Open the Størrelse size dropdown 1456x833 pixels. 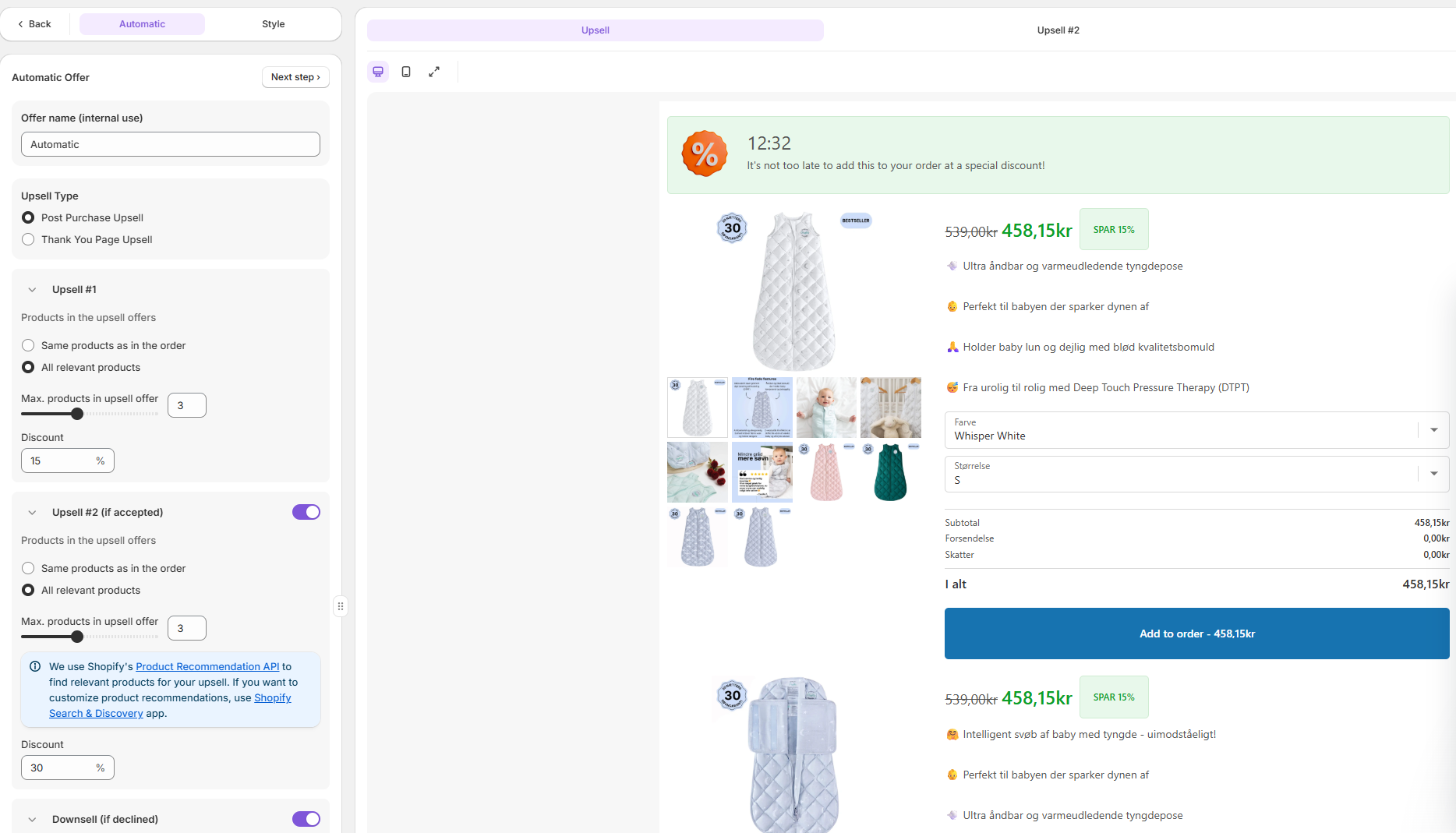(1196, 474)
